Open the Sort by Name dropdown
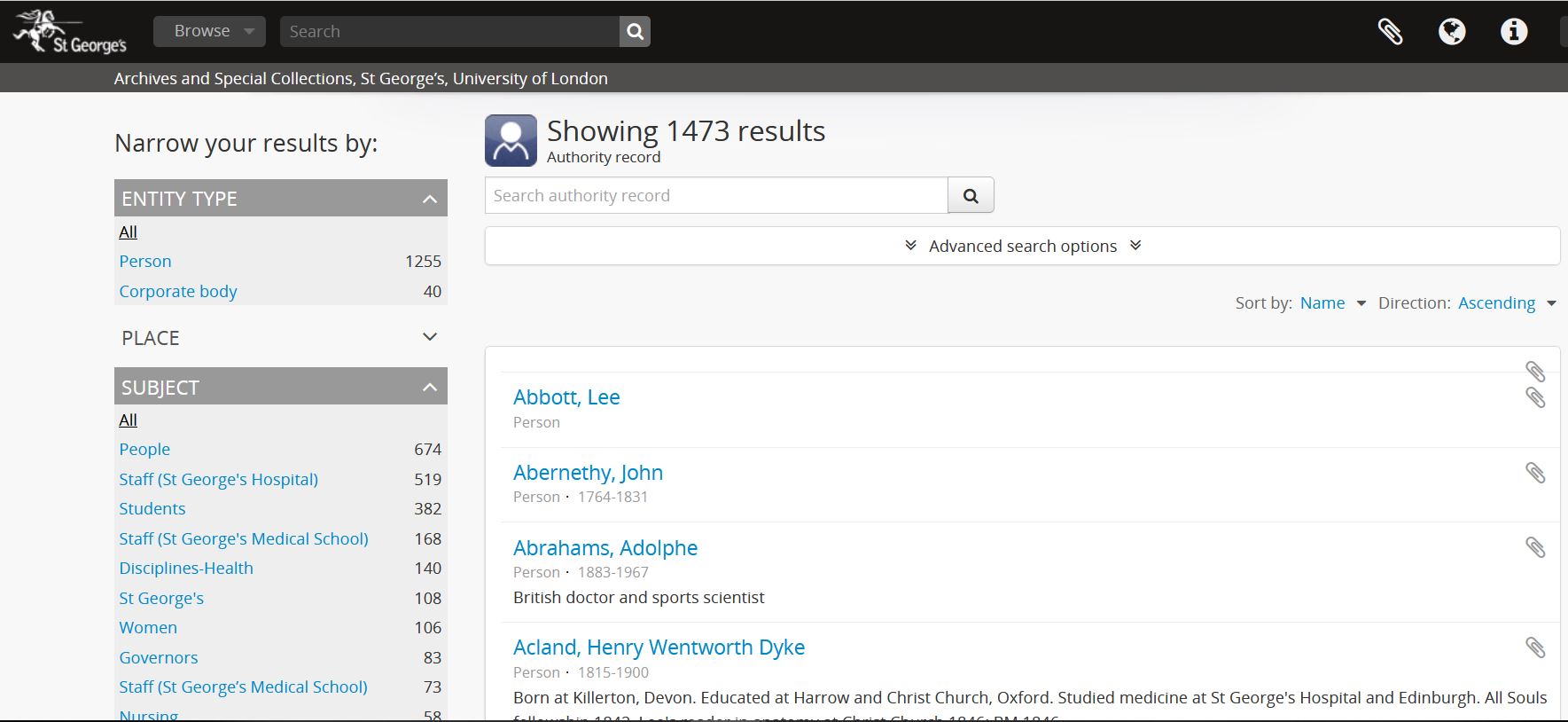Image resolution: width=1568 pixels, height=722 pixels. pos(1332,303)
